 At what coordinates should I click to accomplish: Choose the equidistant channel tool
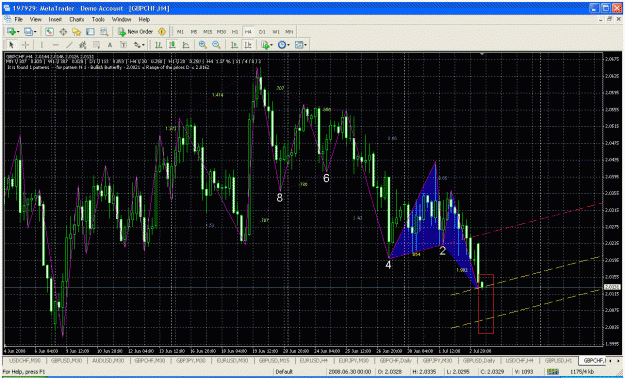coord(83,45)
